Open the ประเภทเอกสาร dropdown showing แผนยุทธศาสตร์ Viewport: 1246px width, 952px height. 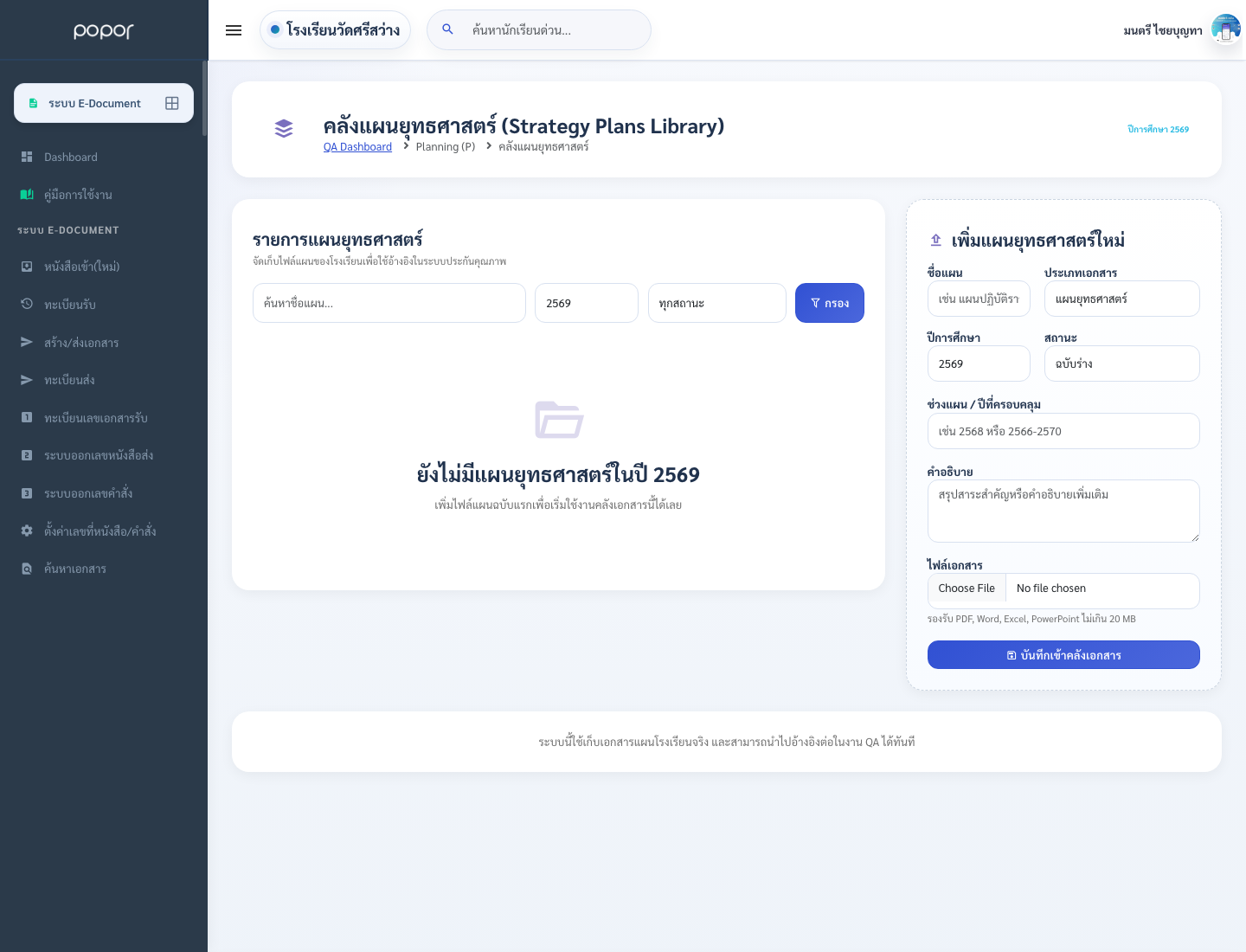(x=1122, y=299)
